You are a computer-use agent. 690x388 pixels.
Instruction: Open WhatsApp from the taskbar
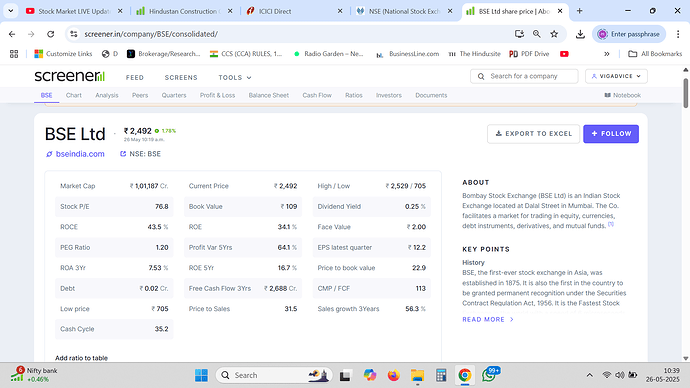pos(489,375)
